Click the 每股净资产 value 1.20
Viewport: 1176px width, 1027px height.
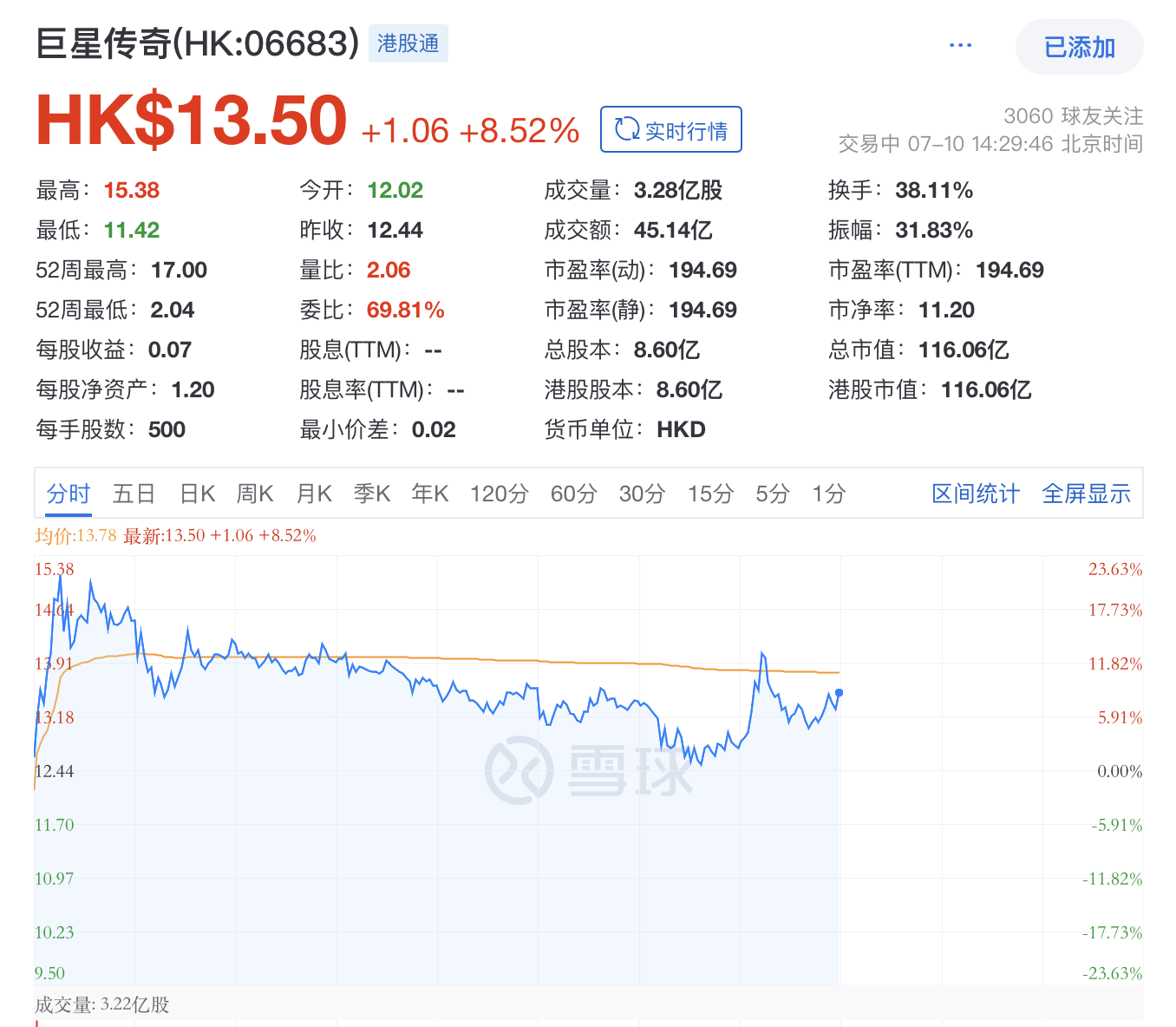point(193,389)
